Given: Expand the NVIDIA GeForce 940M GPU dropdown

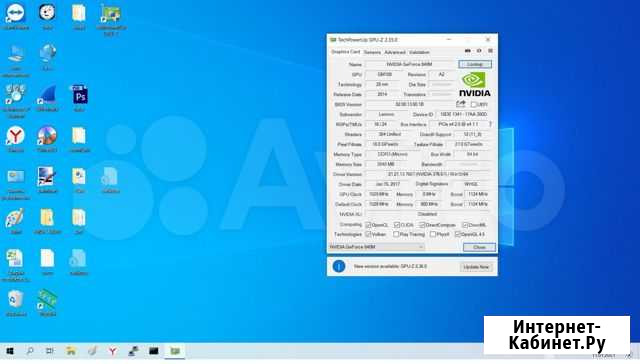Looking at the screenshot, I should click(376, 247).
